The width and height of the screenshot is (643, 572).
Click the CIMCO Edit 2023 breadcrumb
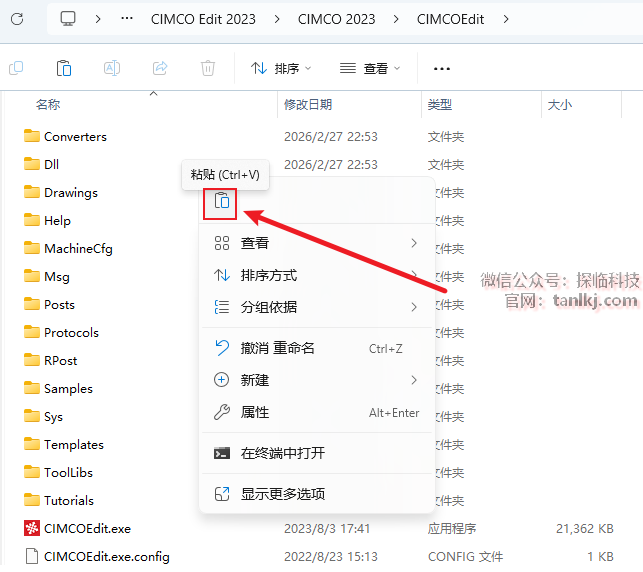tap(203, 19)
